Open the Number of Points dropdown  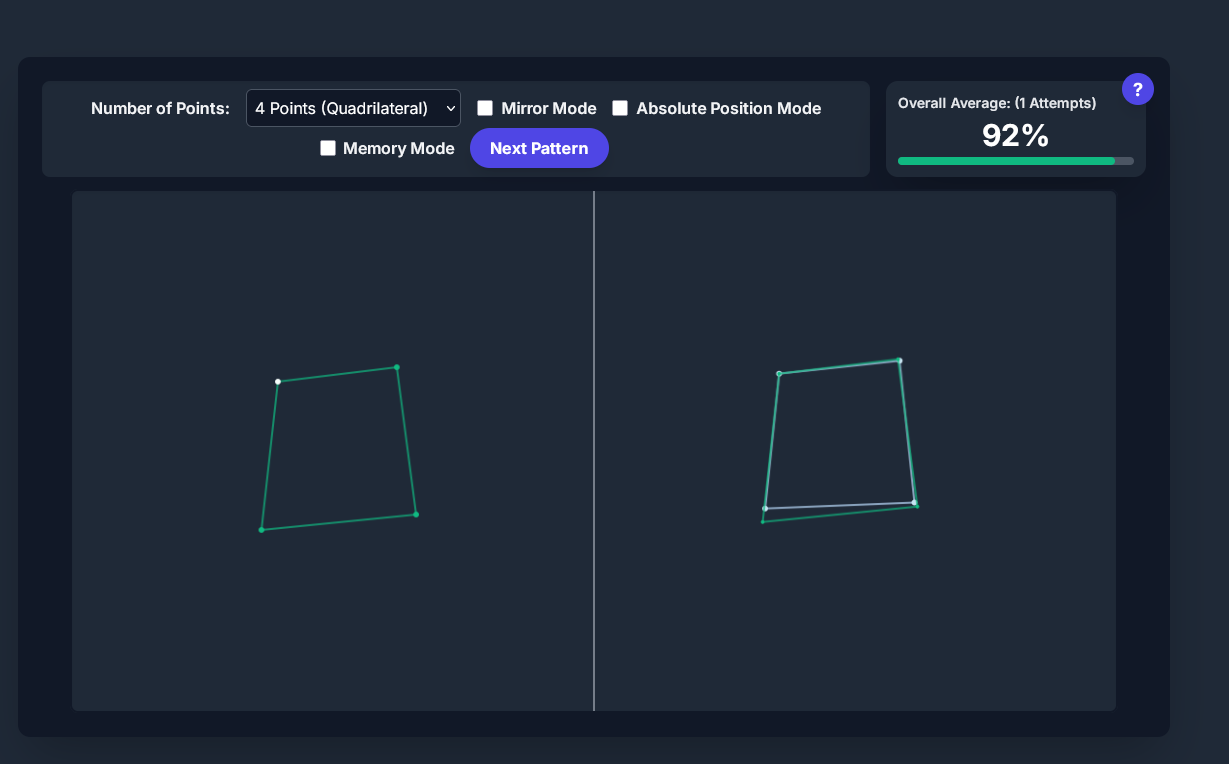click(353, 108)
